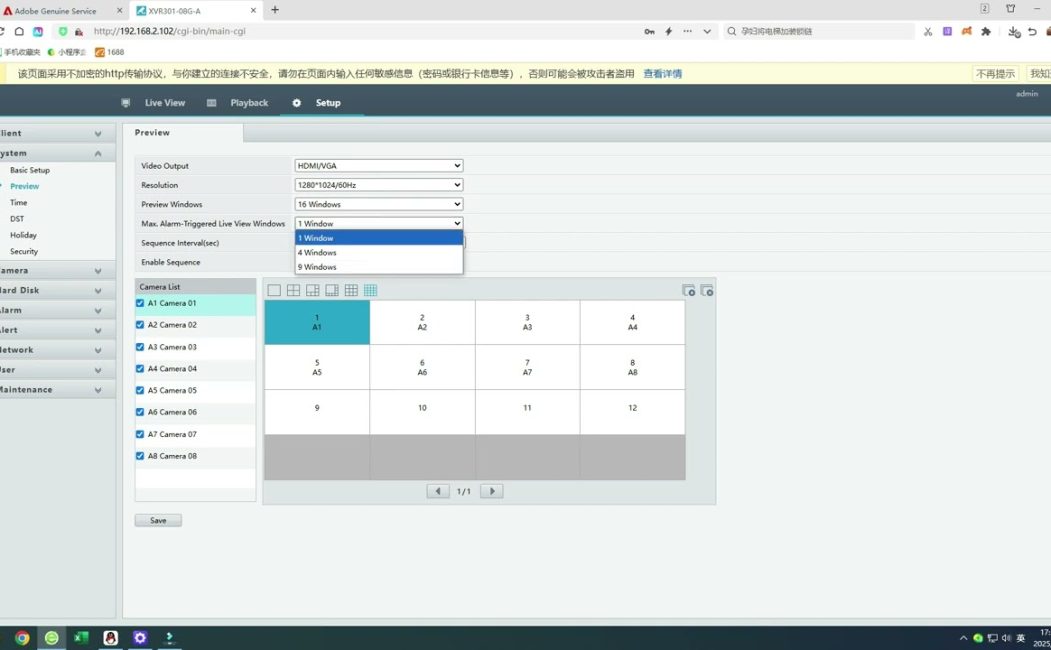Screen dimensions: 1051x650
Task: Go to previous layout page arrow
Action: tap(438, 491)
